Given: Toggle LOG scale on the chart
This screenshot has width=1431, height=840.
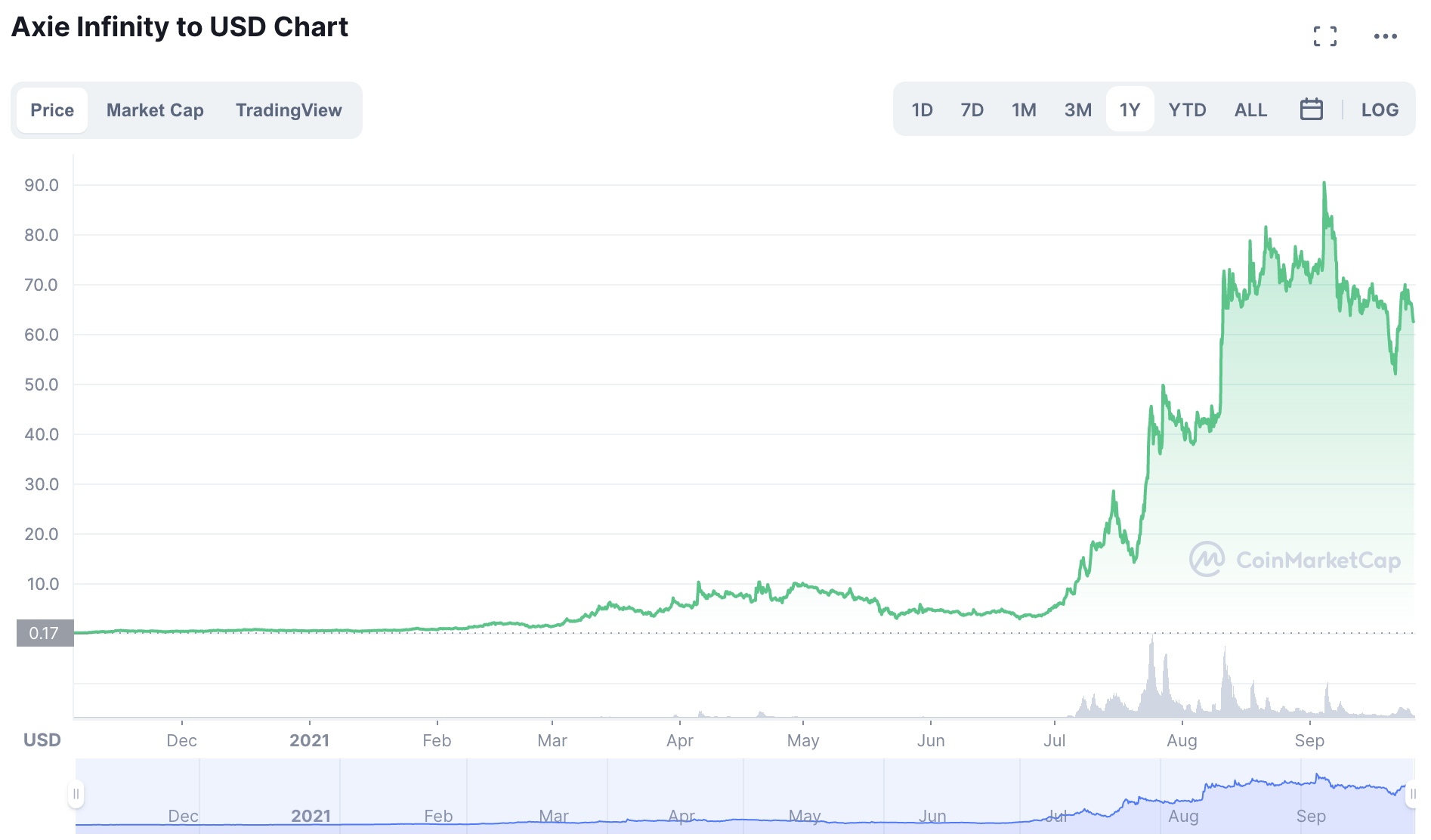Looking at the screenshot, I should click(1380, 110).
